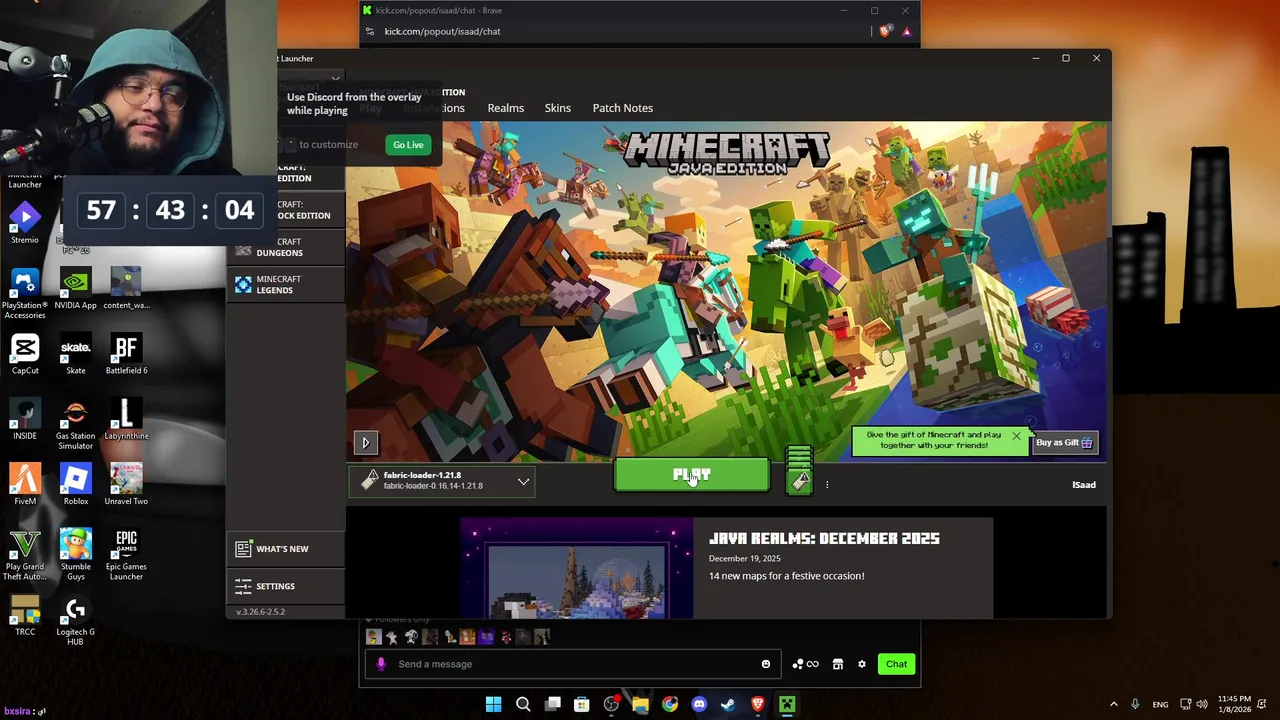Show hidden system tray icons
Viewport: 1280px width, 720px height.
[x=1114, y=704]
